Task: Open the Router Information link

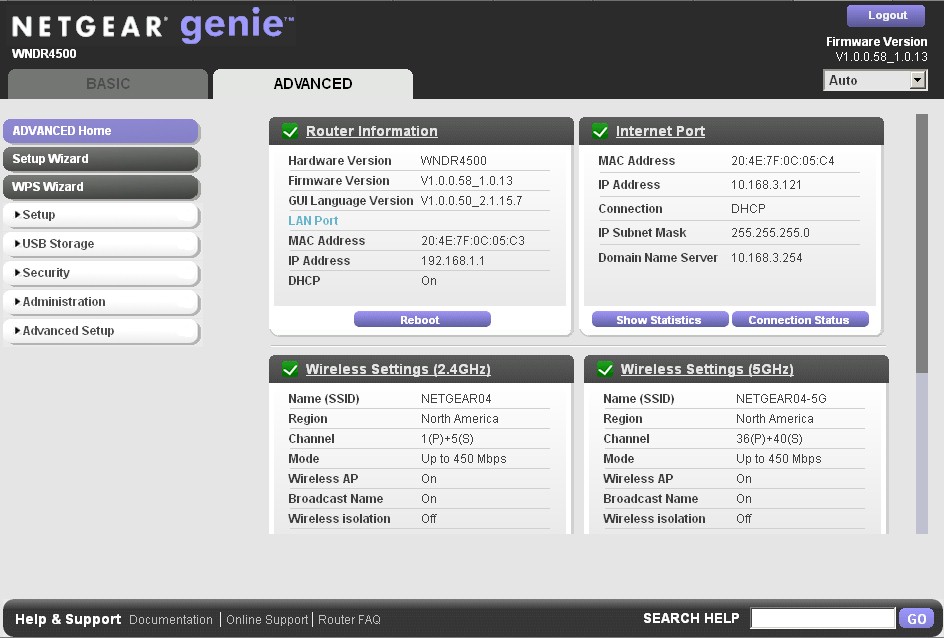Action: (x=371, y=131)
